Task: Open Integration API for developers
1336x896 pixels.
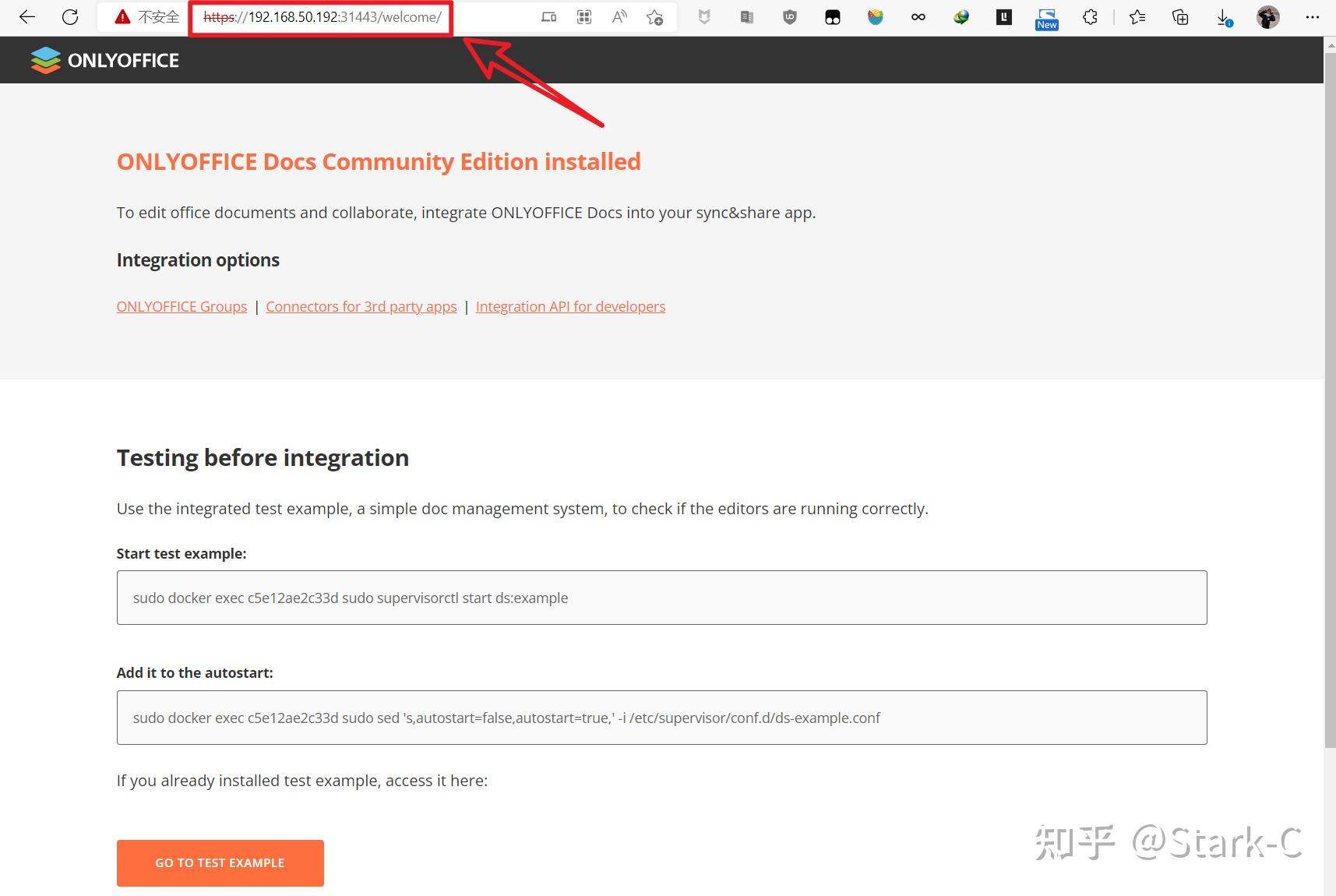Action: 570,306
